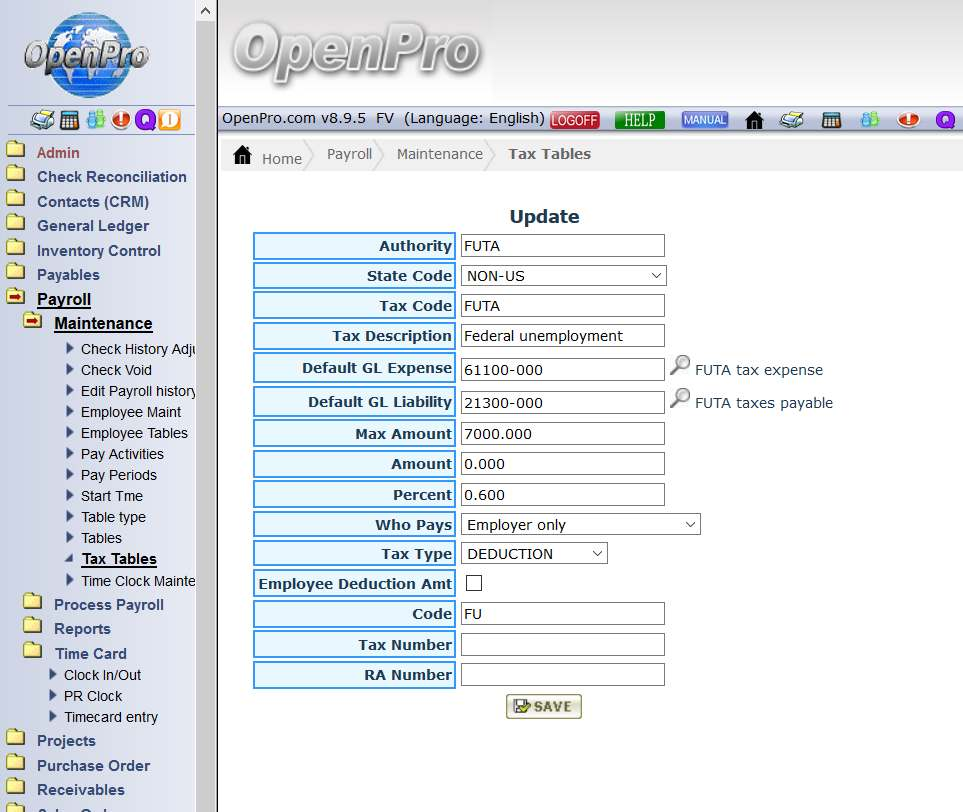The width and height of the screenshot is (963, 812).
Task: Click the purple Q icon in the sidebar
Action: click(146, 120)
